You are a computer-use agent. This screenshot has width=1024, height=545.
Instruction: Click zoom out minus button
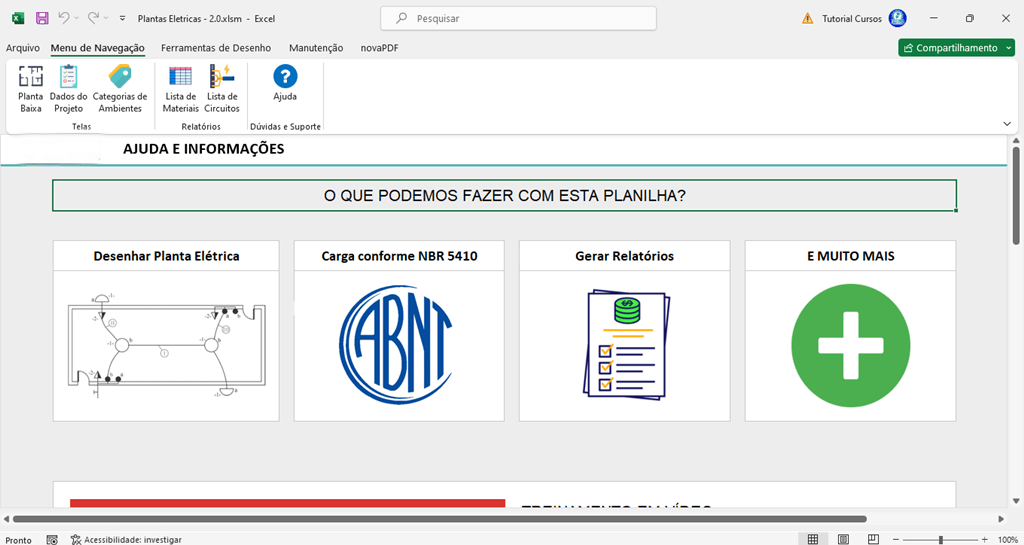coord(897,540)
